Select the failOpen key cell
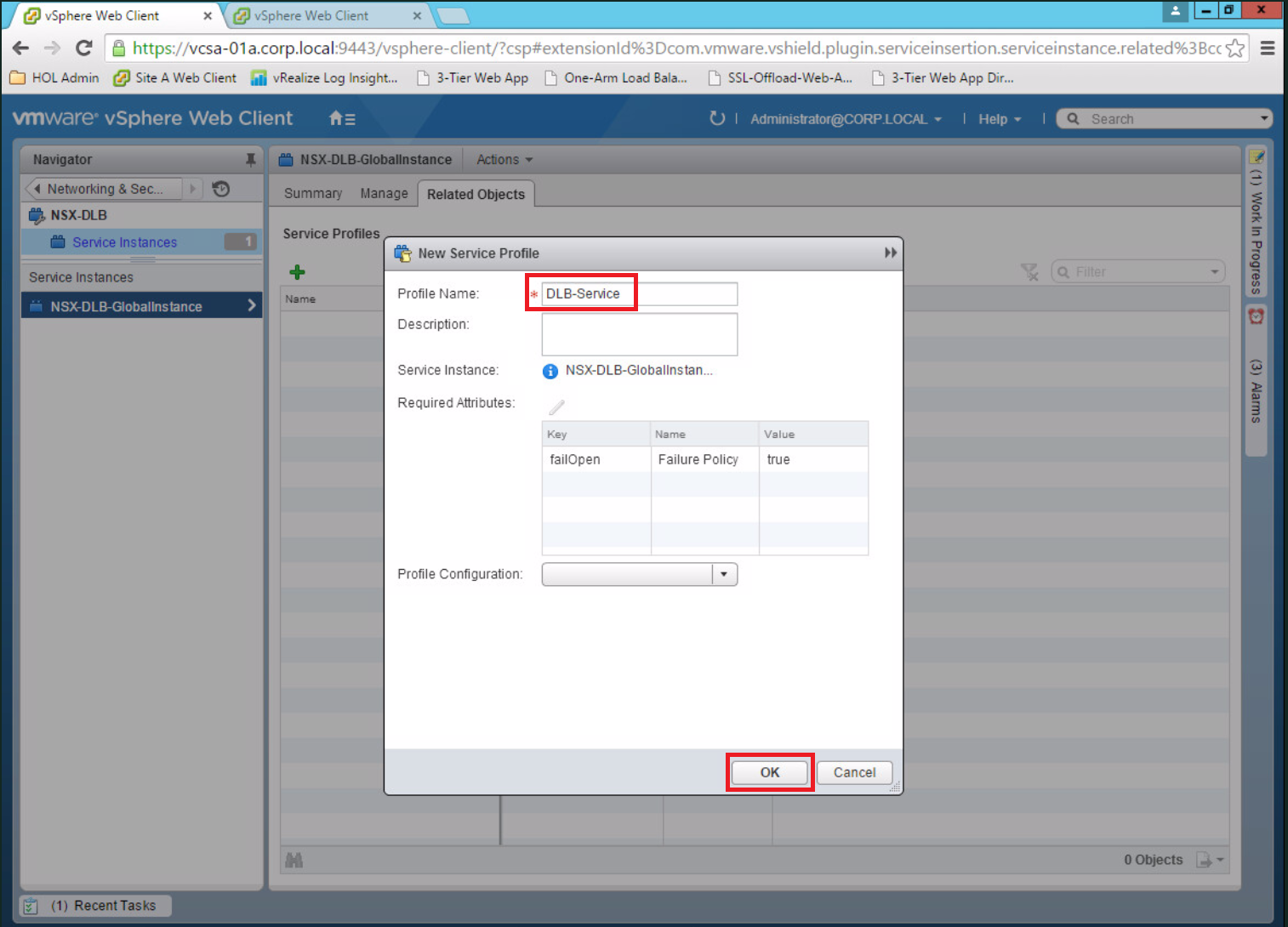This screenshot has height=927, width=1288. pos(596,459)
